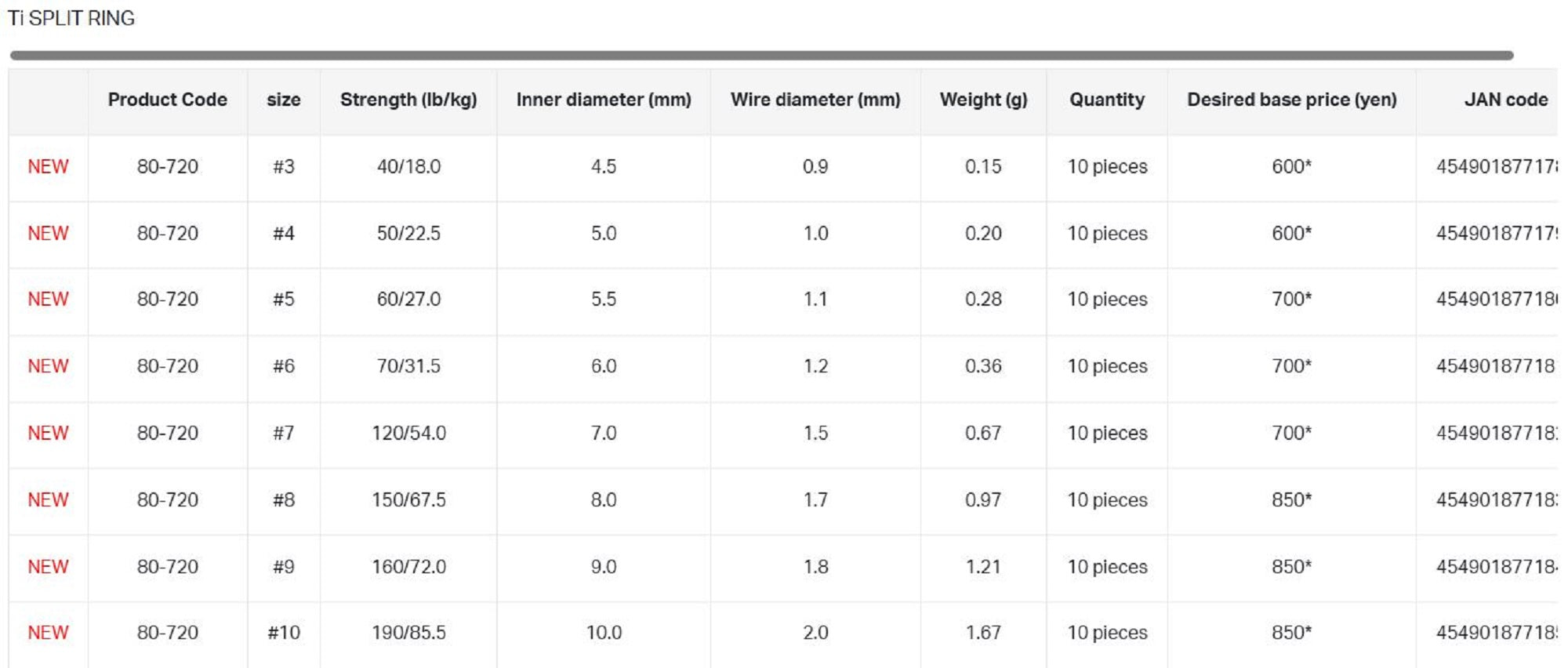Viewport: 1568px width, 668px height.
Task: Click the size column header
Action: click(284, 100)
